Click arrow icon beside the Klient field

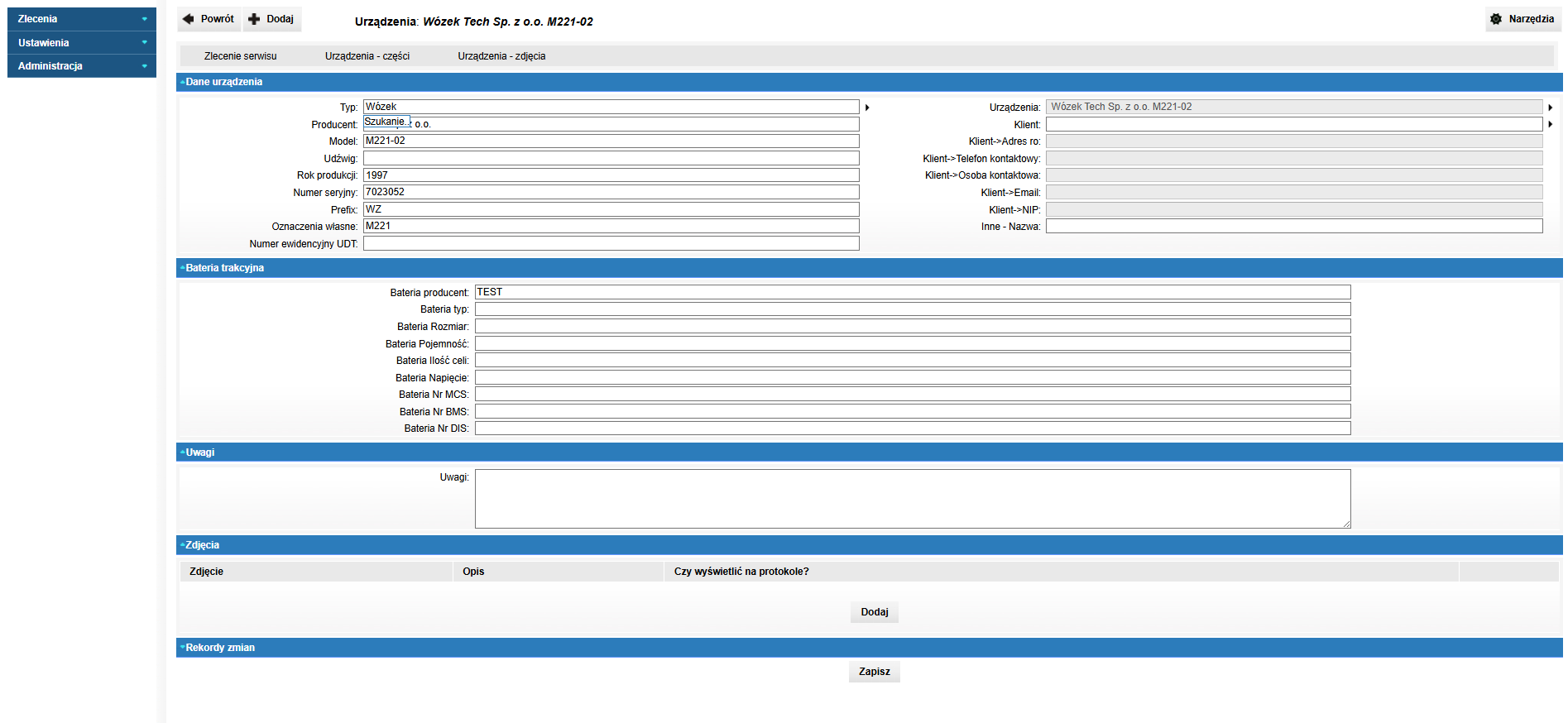pos(1550,124)
